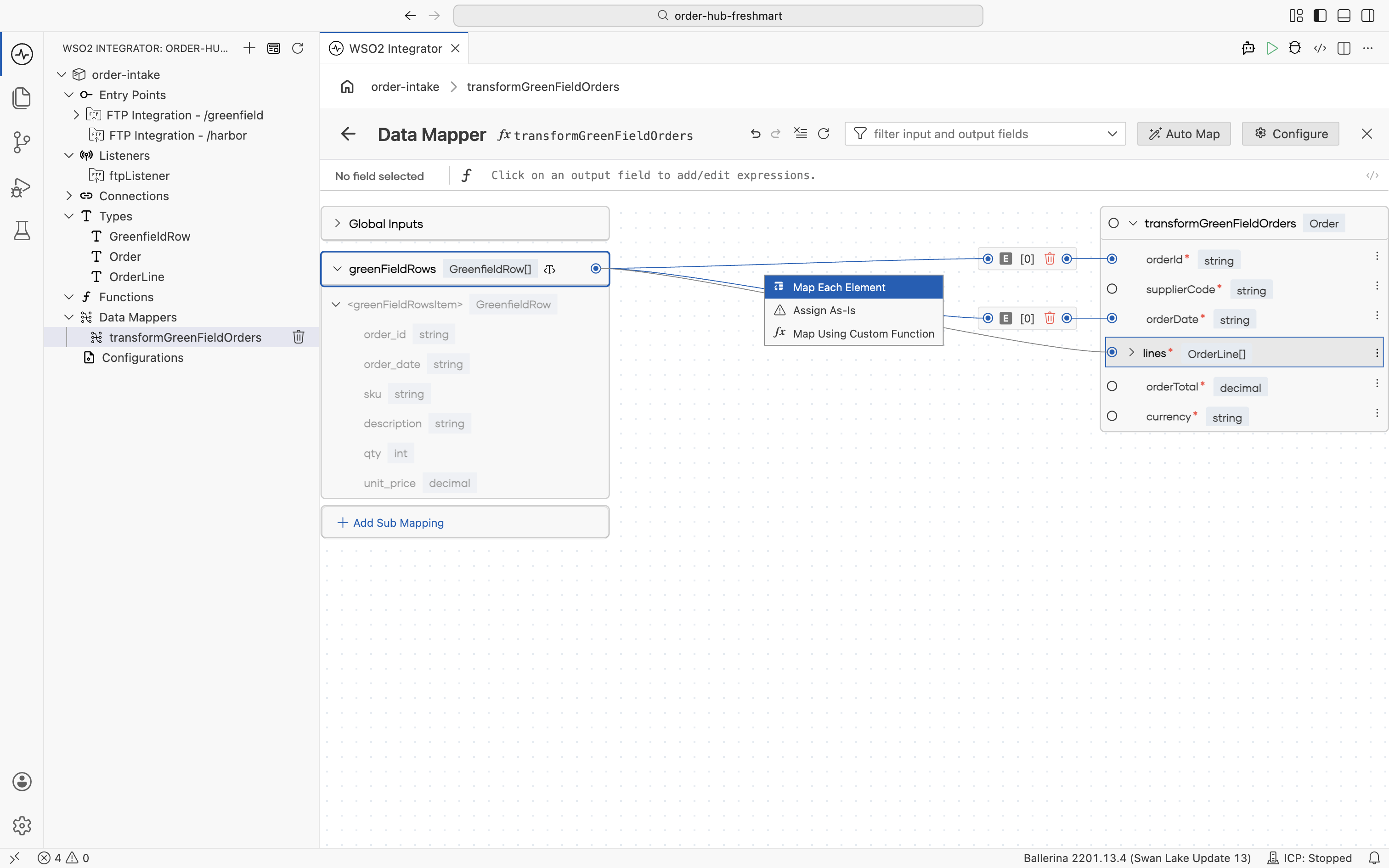Open the Source Control activity bar icon
Image resolution: width=1389 pixels, height=868 pixels.
pos(22,142)
